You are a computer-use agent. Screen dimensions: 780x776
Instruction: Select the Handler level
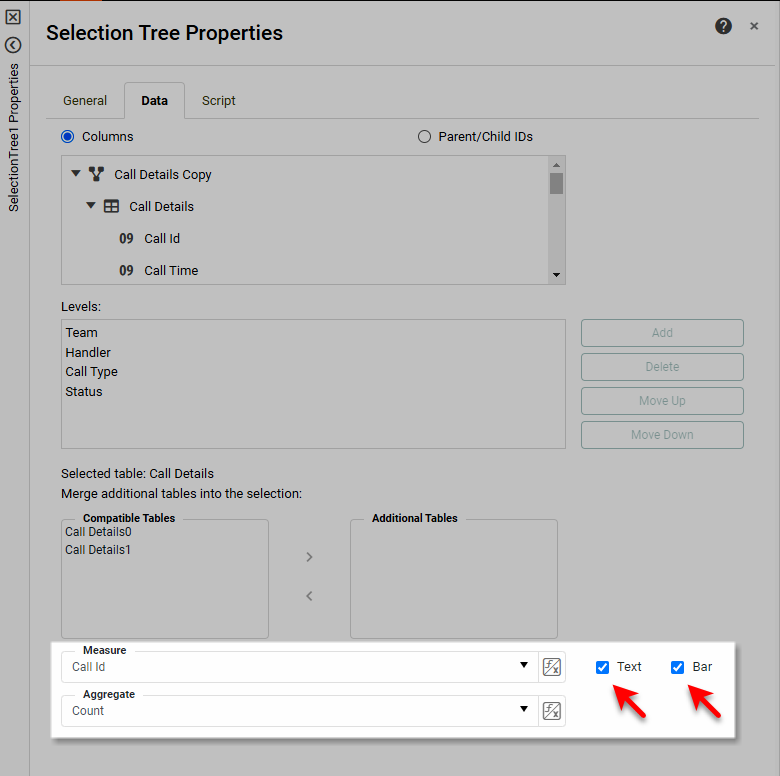[x=88, y=353]
